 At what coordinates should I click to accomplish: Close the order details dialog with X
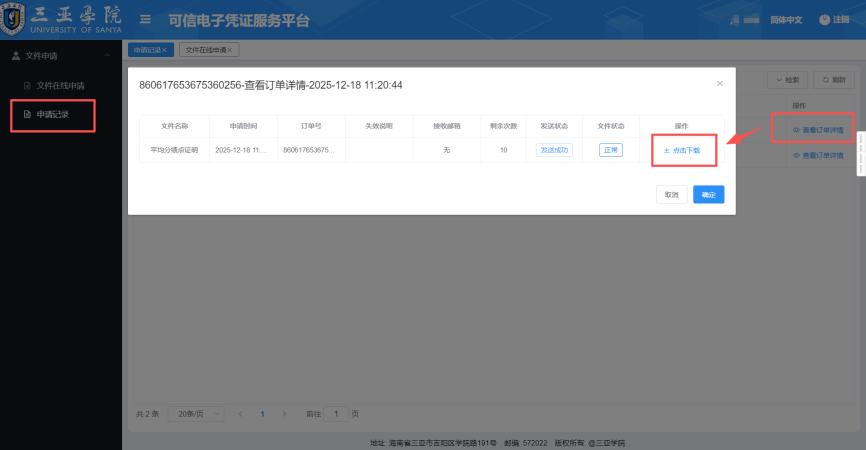click(719, 84)
